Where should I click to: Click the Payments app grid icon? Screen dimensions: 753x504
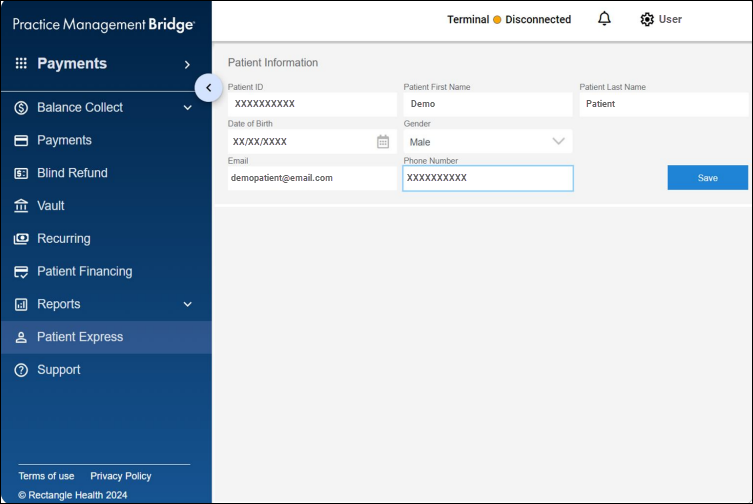(x=21, y=64)
